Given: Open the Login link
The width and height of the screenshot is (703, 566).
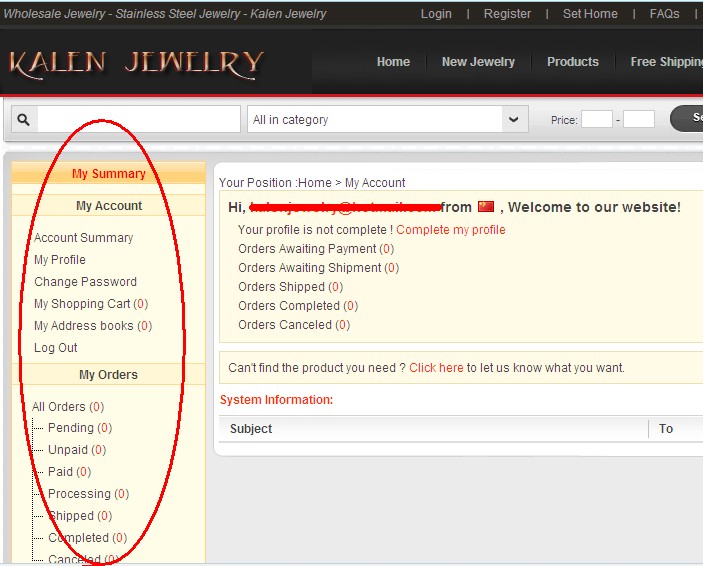Looking at the screenshot, I should [x=436, y=14].
